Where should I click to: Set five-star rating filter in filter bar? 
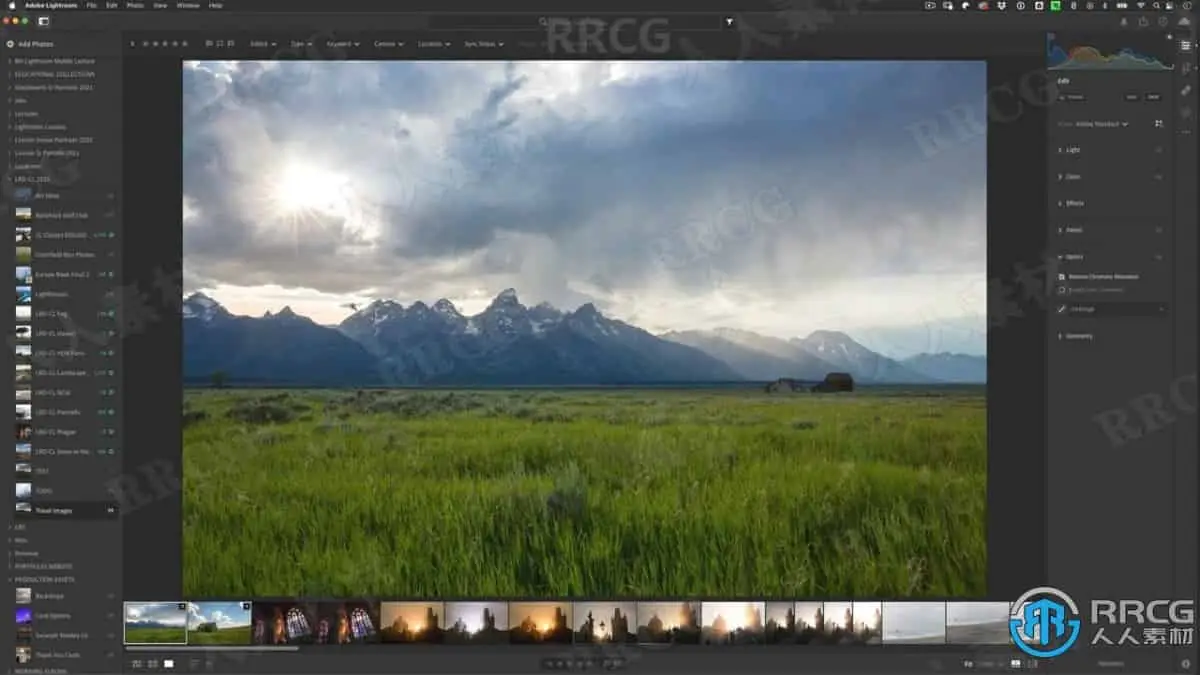pos(184,44)
